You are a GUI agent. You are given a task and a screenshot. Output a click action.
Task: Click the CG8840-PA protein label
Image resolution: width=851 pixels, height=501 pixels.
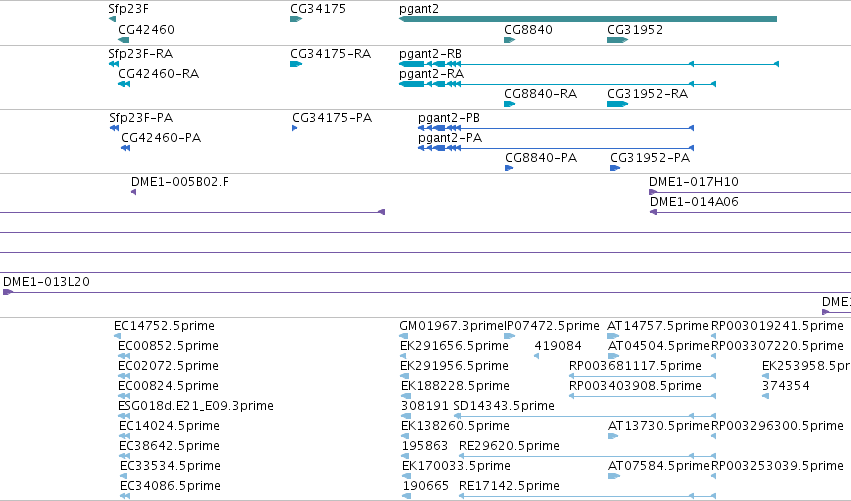(541, 158)
